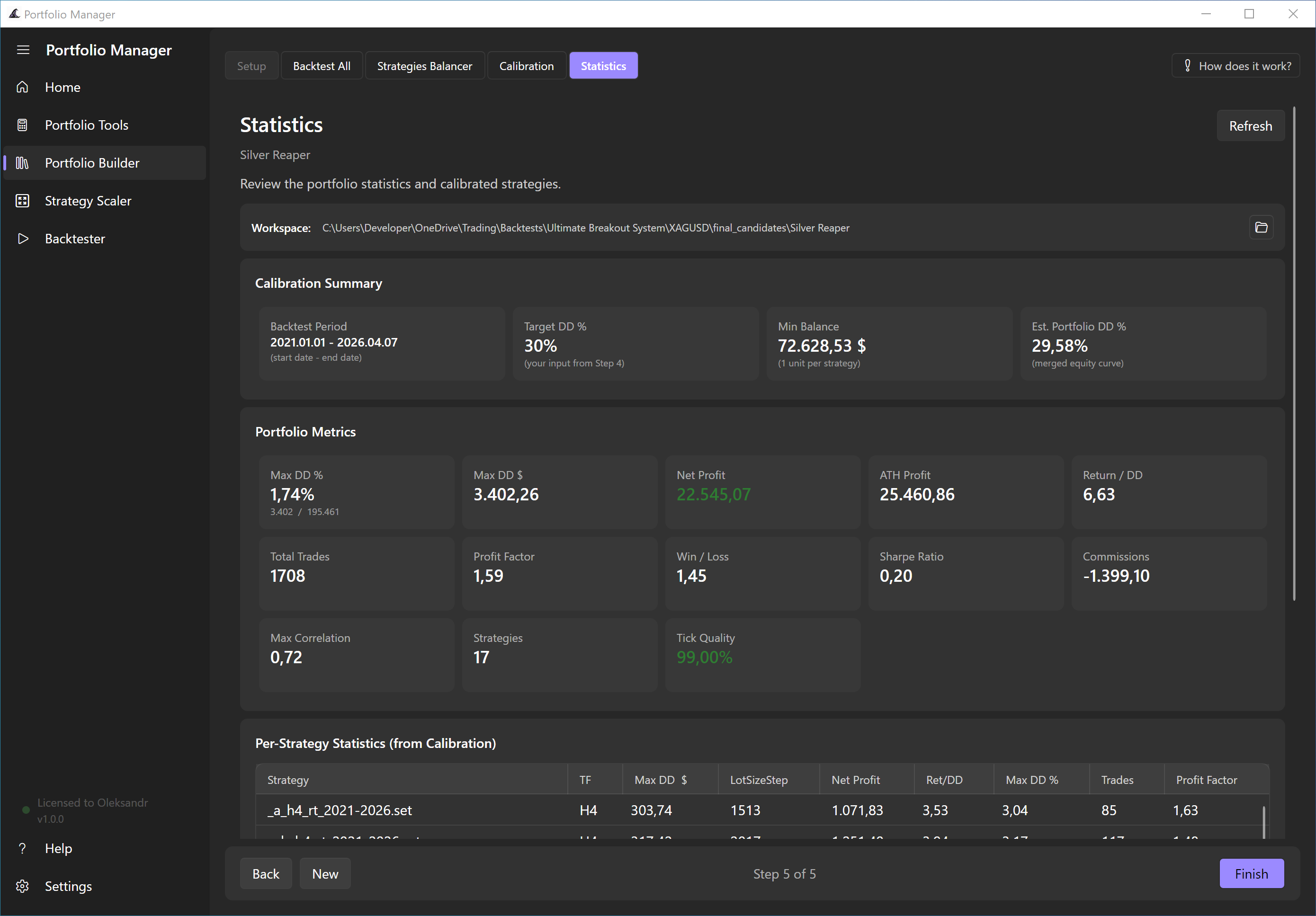
Task: Open the Setup tab
Action: pos(251,66)
